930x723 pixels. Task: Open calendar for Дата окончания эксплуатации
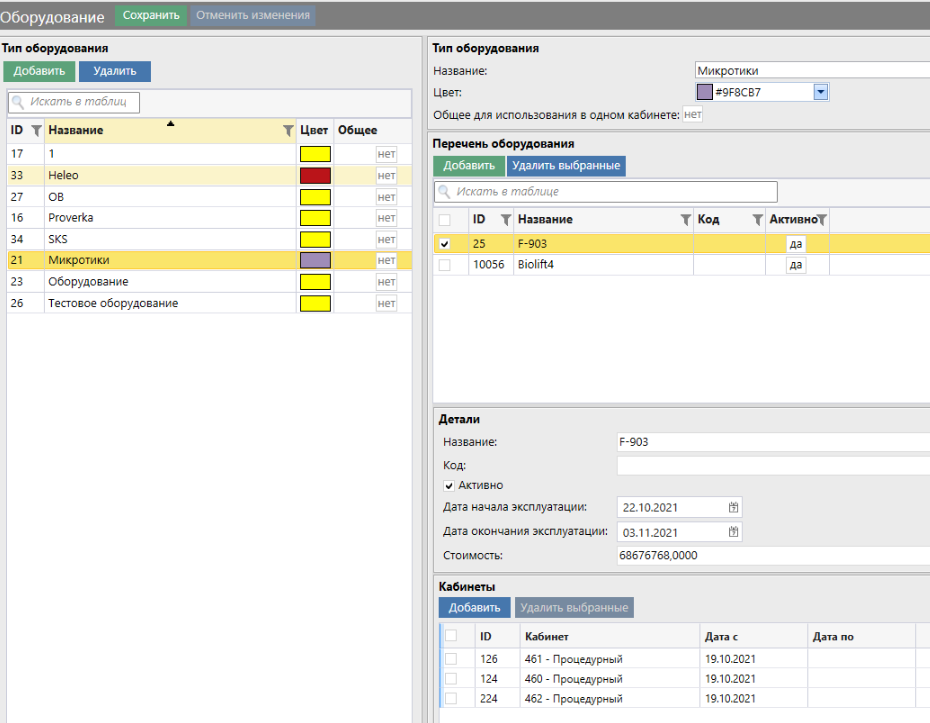pos(733,532)
